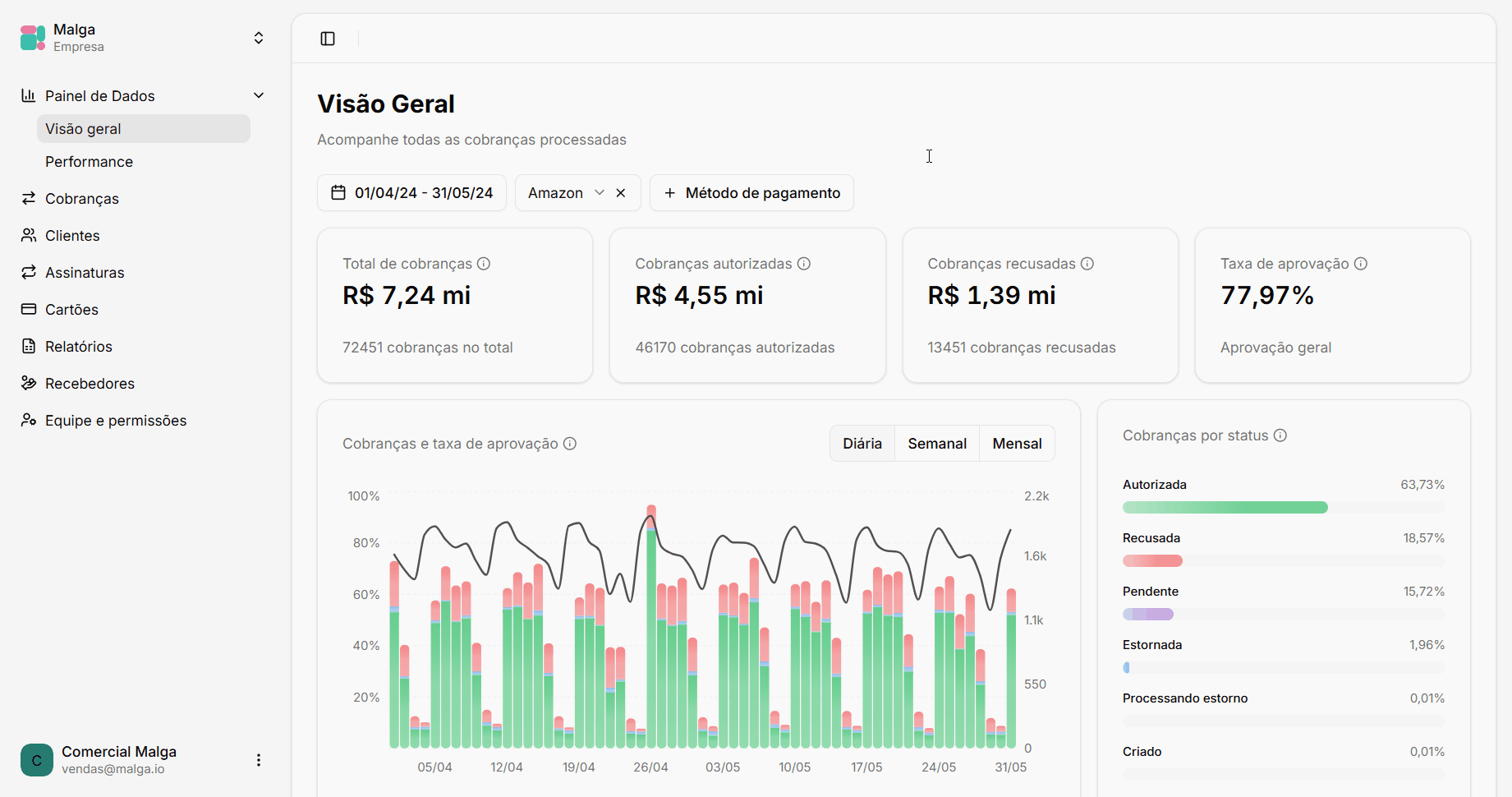Open the three-dot menu for Comercial Malga

(259, 760)
